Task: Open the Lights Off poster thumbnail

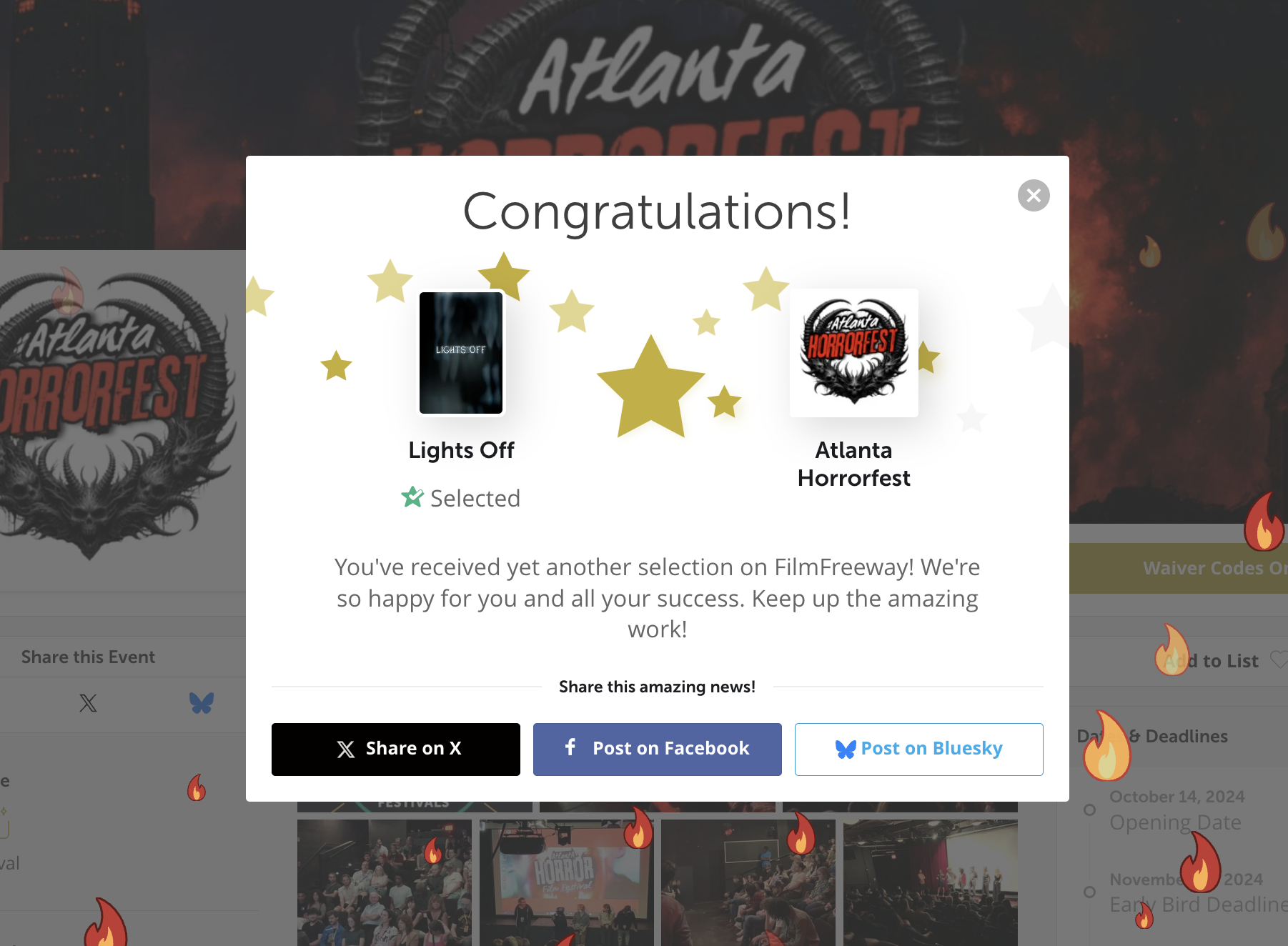Action: click(461, 352)
